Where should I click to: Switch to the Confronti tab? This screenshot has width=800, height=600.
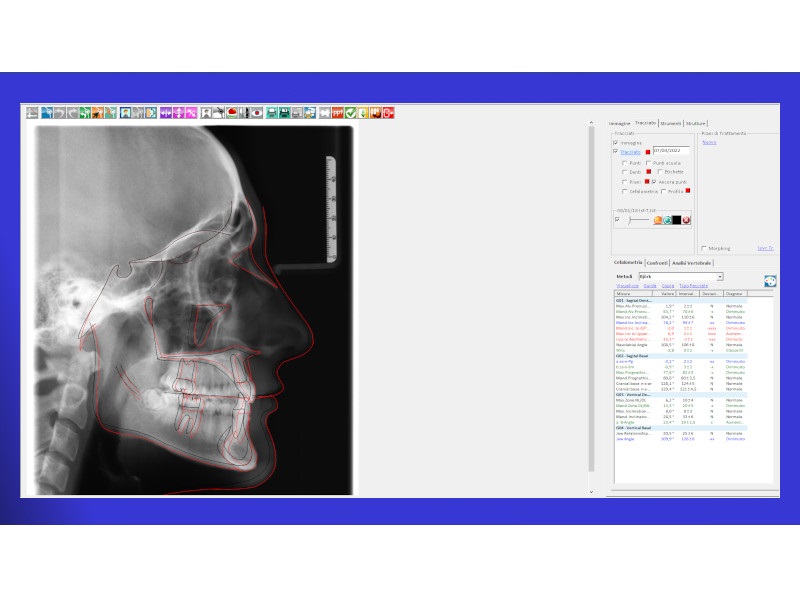(657, 263)
